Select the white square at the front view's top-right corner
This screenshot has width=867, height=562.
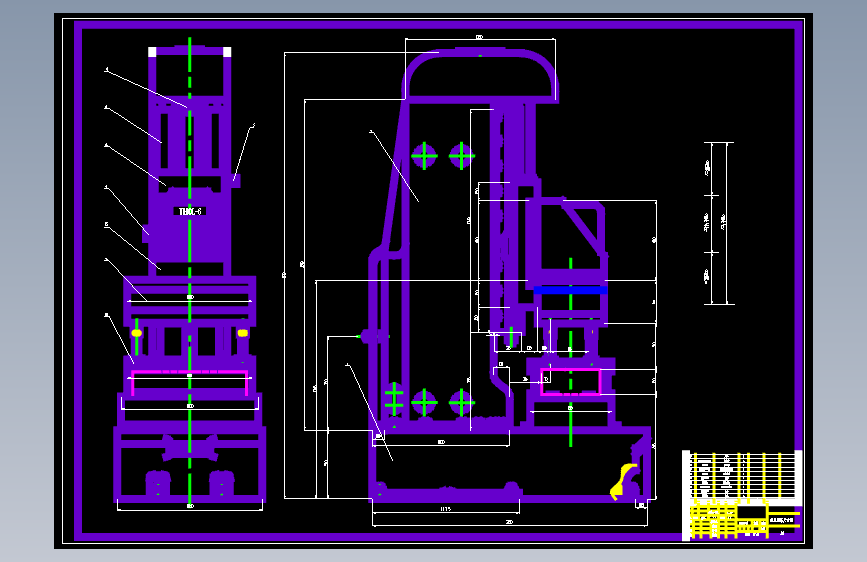click(227, 52)
